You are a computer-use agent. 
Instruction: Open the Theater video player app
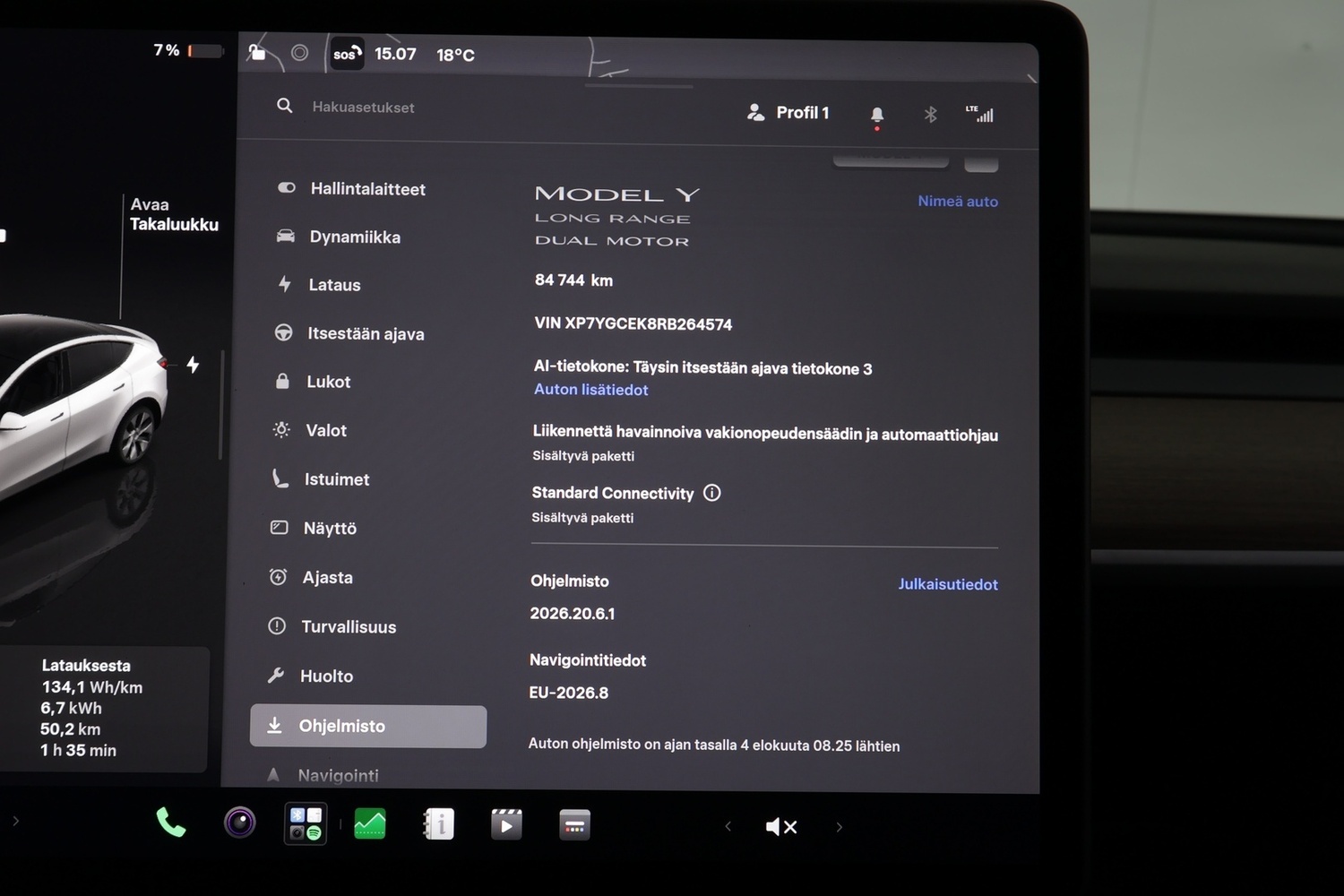point(506,824)
